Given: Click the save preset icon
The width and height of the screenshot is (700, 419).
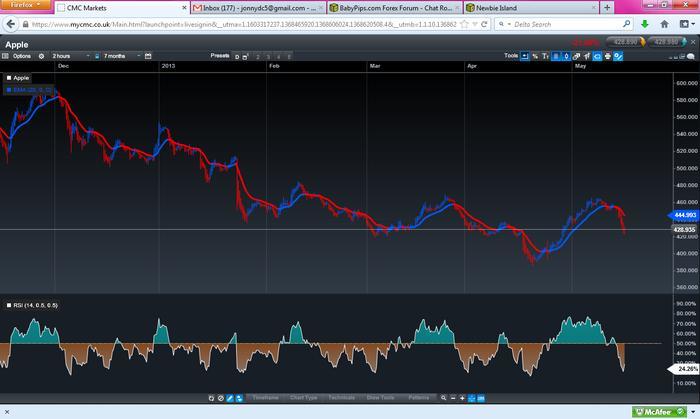Looking at the screenshot, I should (246, 57).
